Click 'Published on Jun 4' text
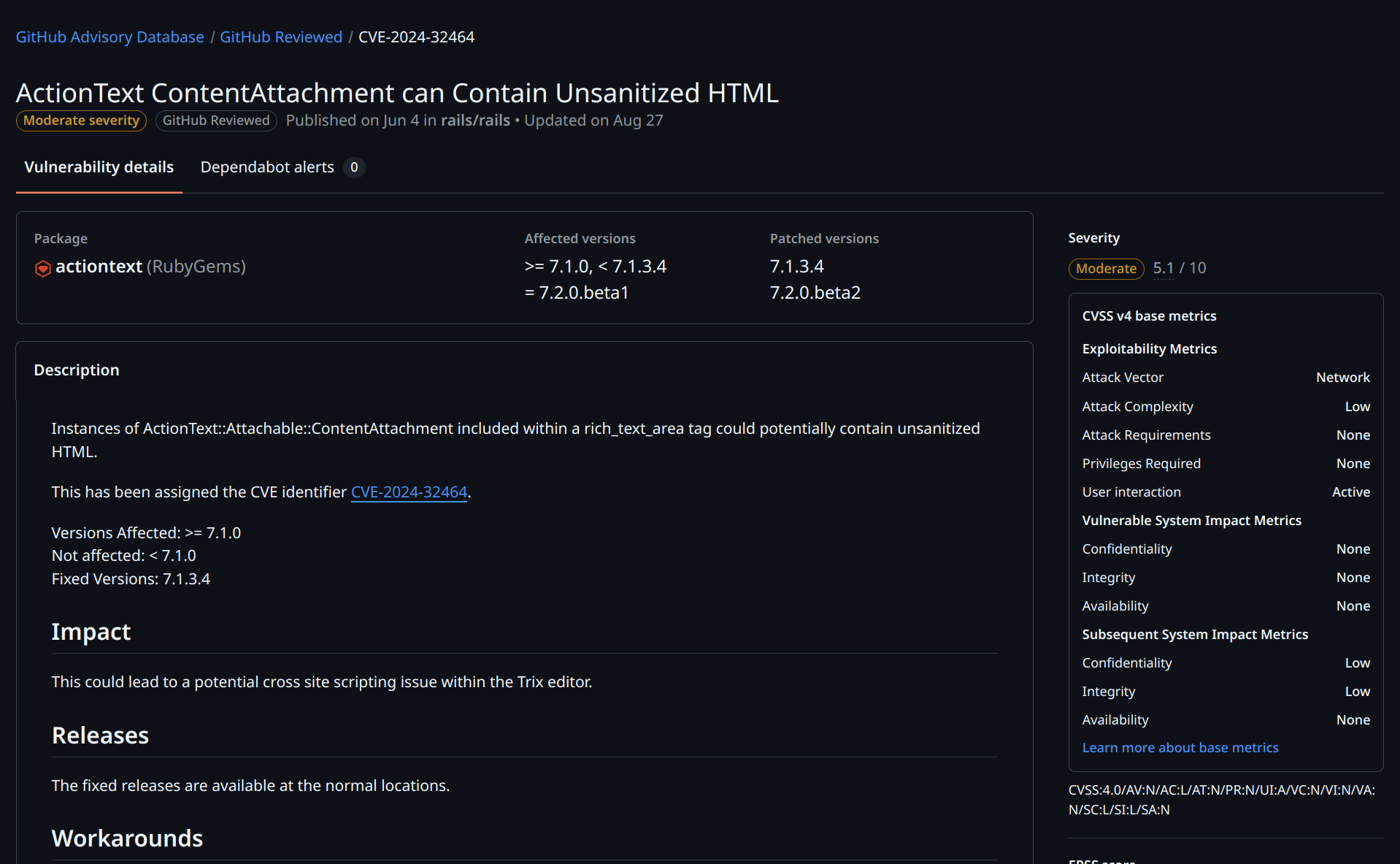Screen dimensions: 1400x864 [353, 121]
